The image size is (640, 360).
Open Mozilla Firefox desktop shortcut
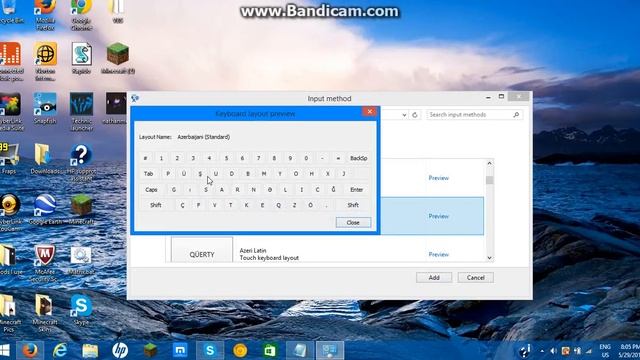click(x=45, y=14)
